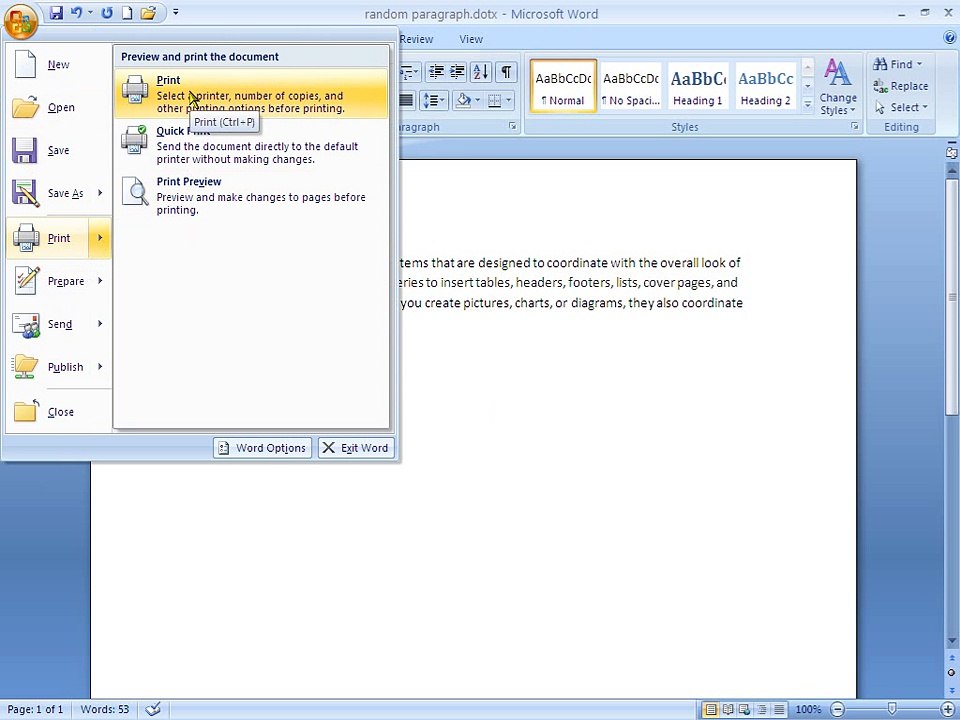960x720 pixels.
Task: Click the Print item in left menu
Action: (48, 238)
